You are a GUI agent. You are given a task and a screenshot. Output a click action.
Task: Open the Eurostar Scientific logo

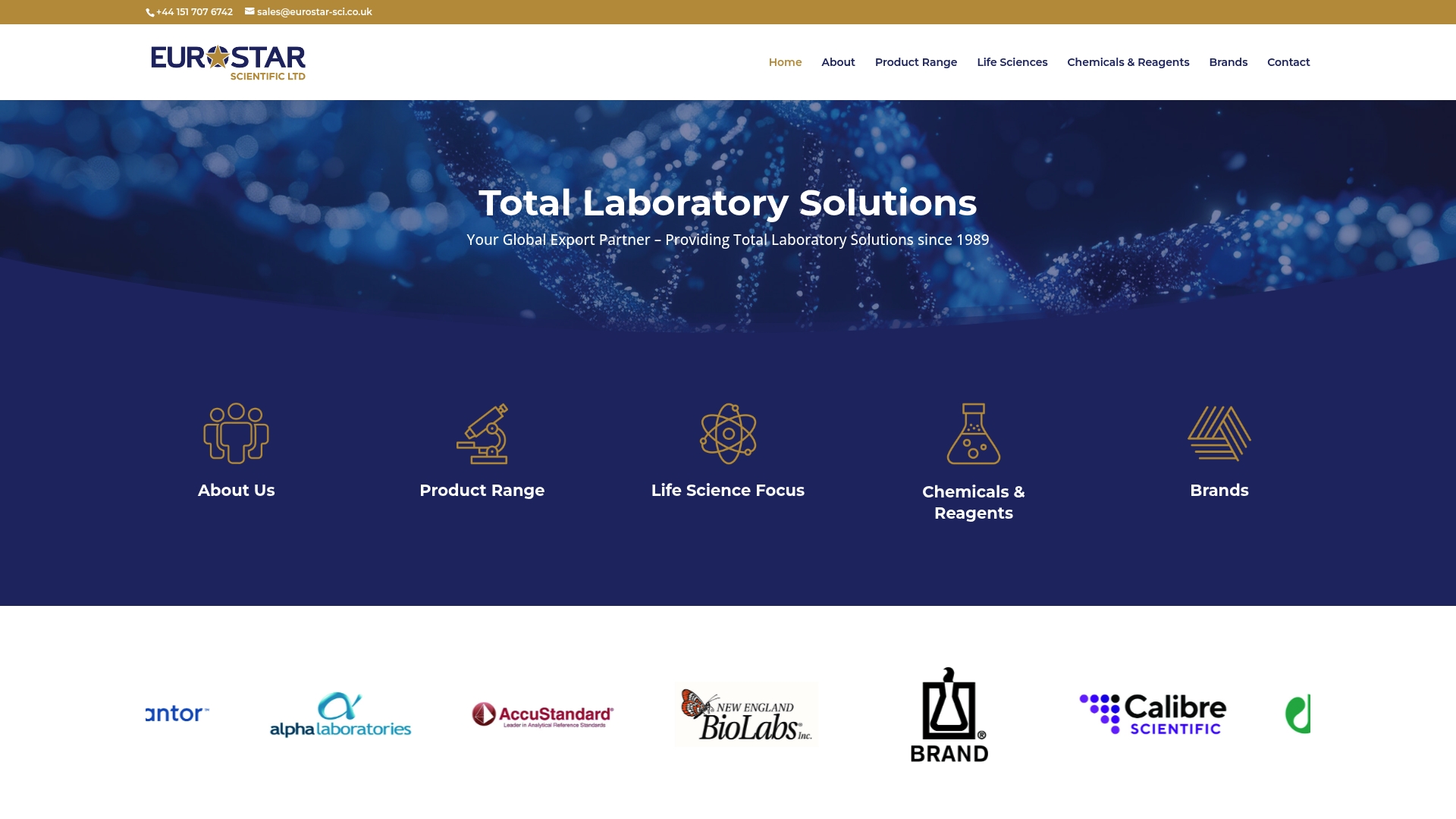(x=228, y=62)
